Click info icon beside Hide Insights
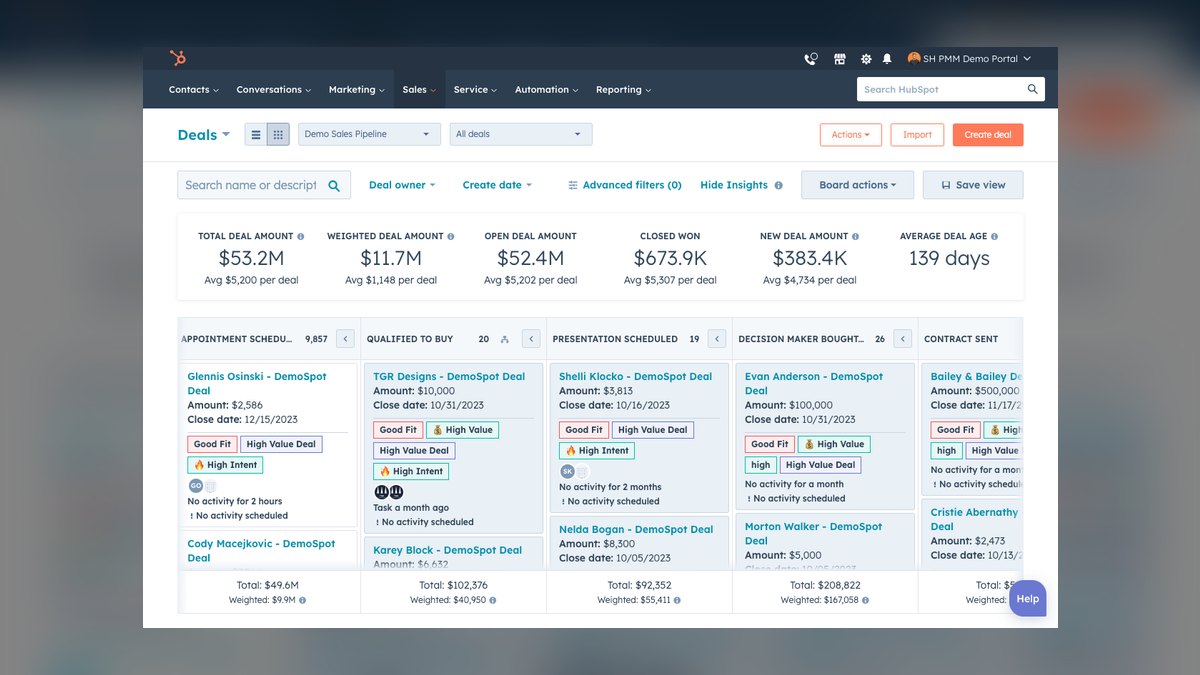 (x=778, y=185)
